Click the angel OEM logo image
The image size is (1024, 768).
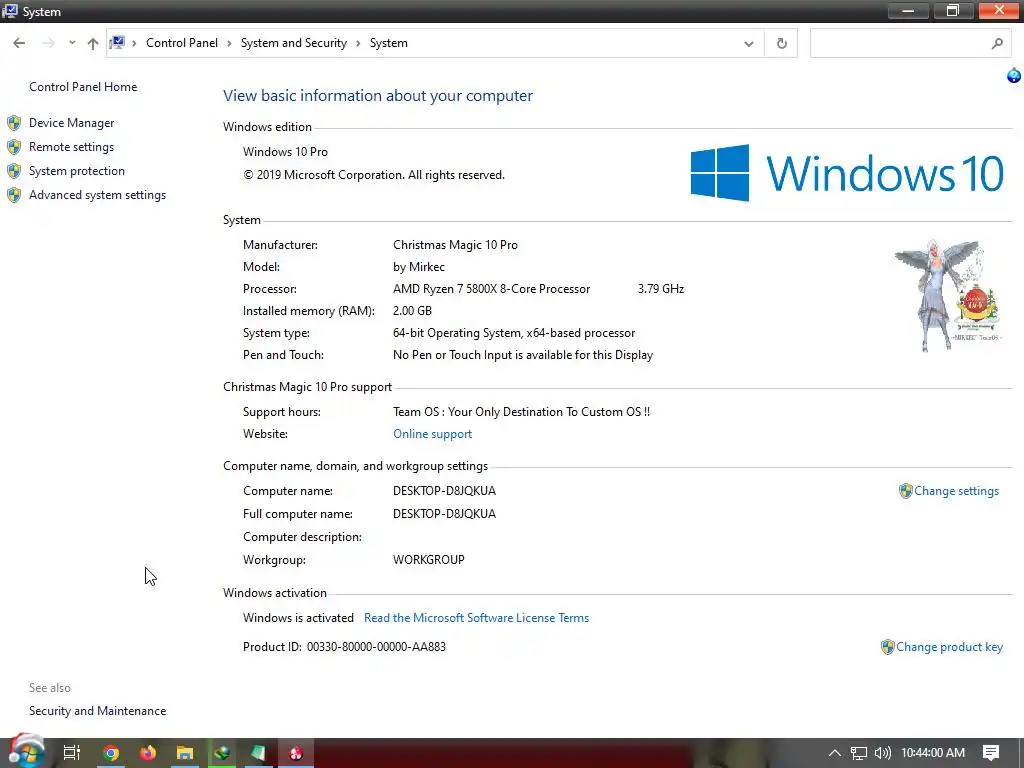pyautogui.click(x=948, y=296)
